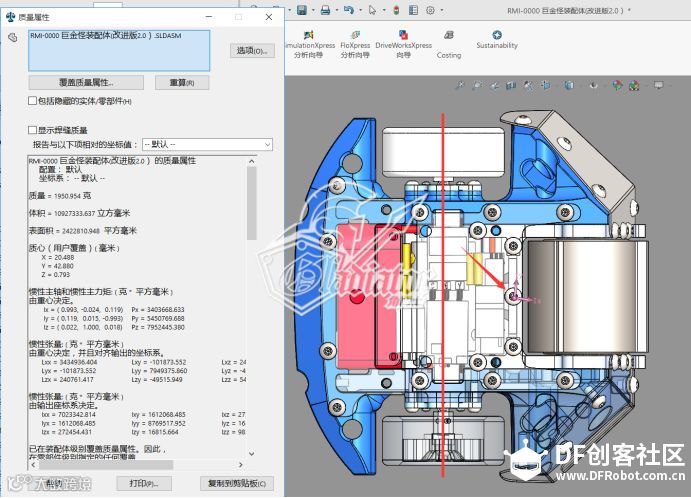The image size is (691, 498).
Task: Enable 包括隐藏的实体/零部件 checkbox
Action: [32, 101]
